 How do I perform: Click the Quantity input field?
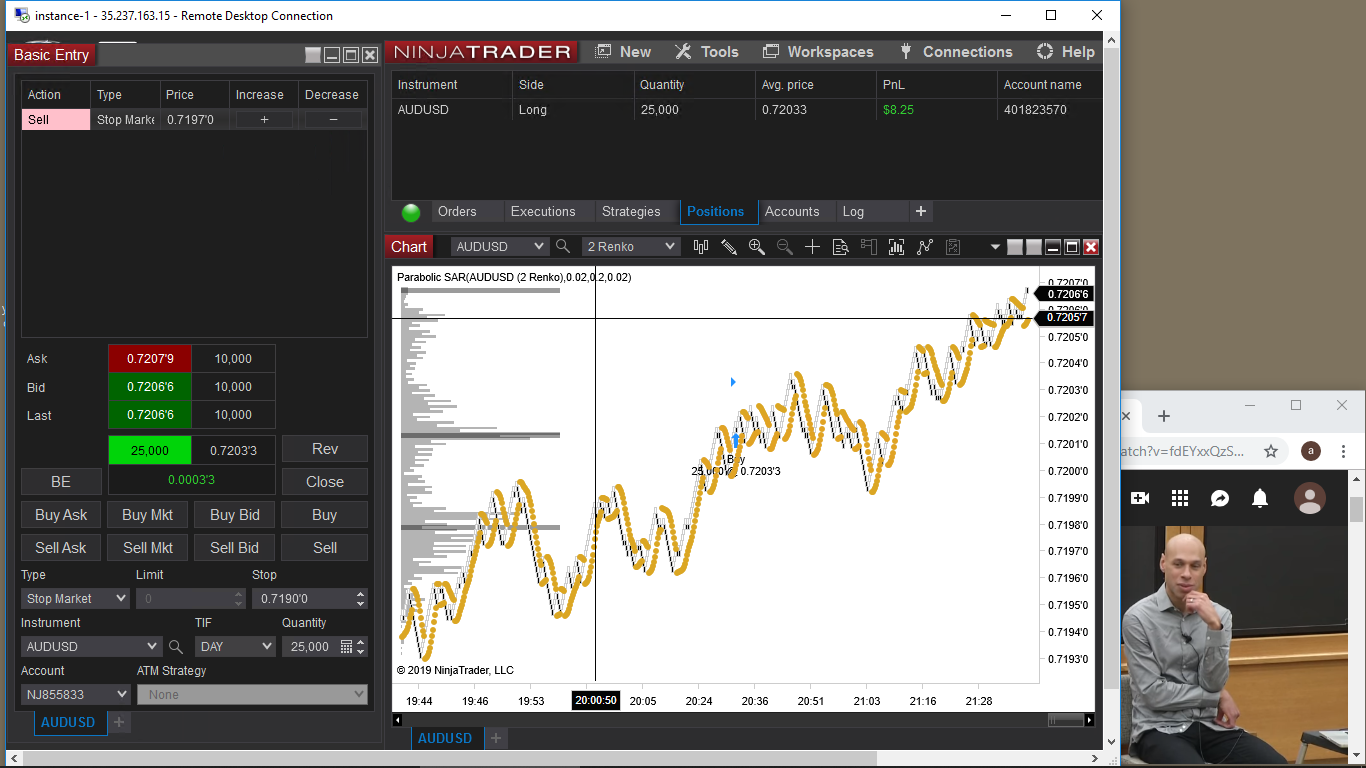pyautogui.click(x=311, y=647)
